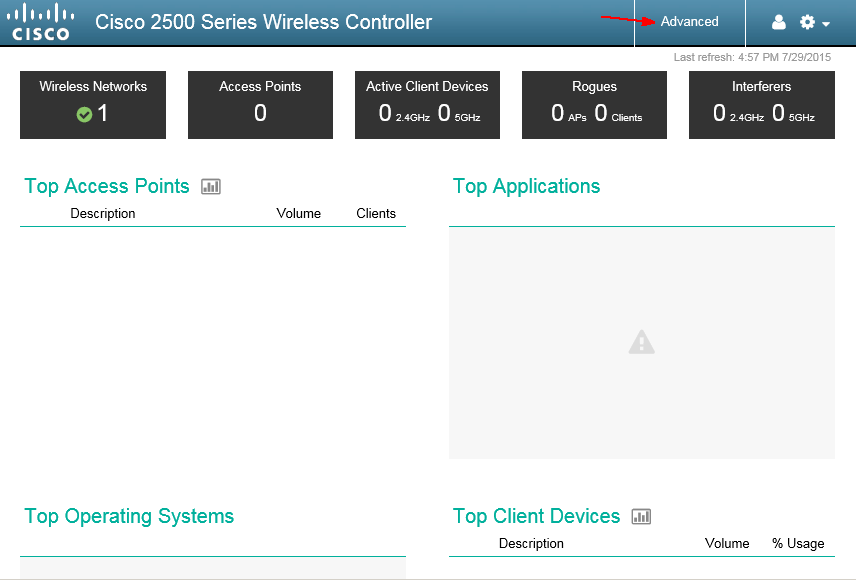Open the Access Points tile
The width and height of the screenshot is (856, 580).
click(260, 105)
